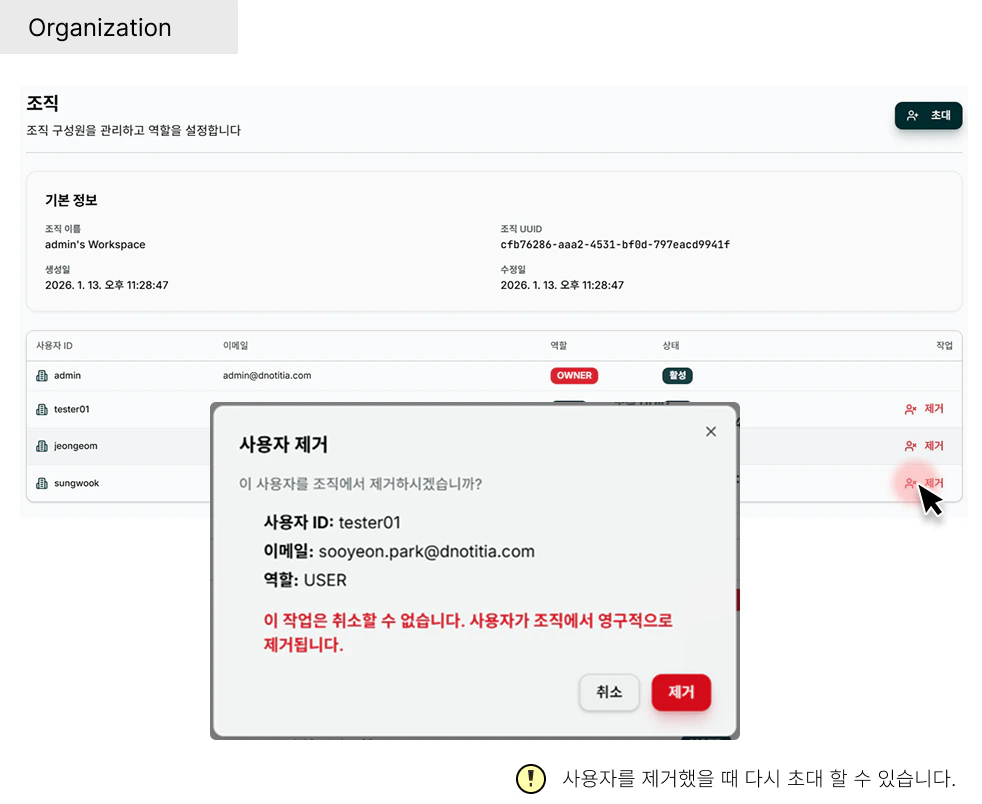This screenshot has height=804, width=982.
Task: Click the OWNER role badge for admin
Action: 574,375
